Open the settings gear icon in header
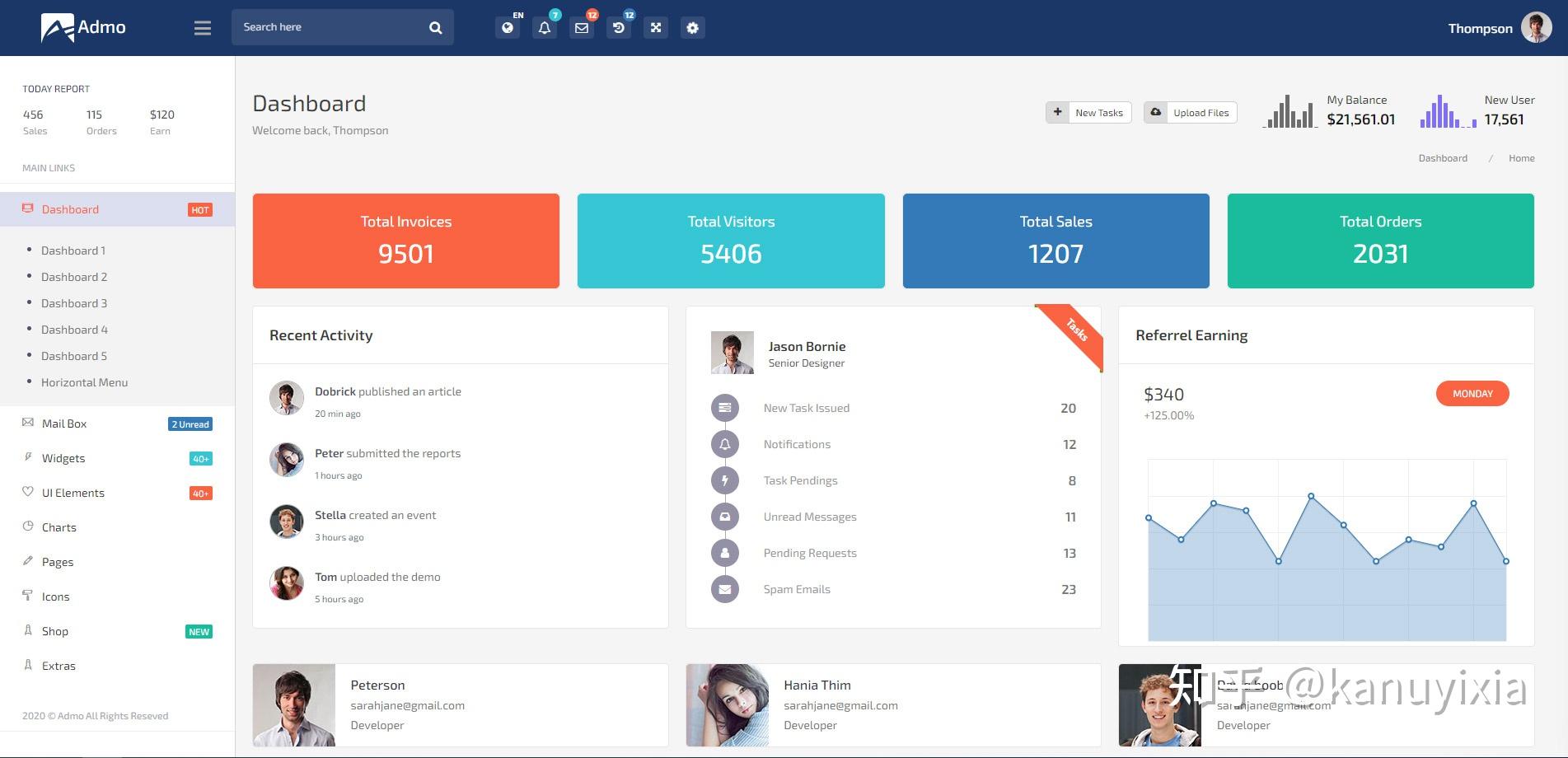This screenshot has width=1568, height=758. 693,28
